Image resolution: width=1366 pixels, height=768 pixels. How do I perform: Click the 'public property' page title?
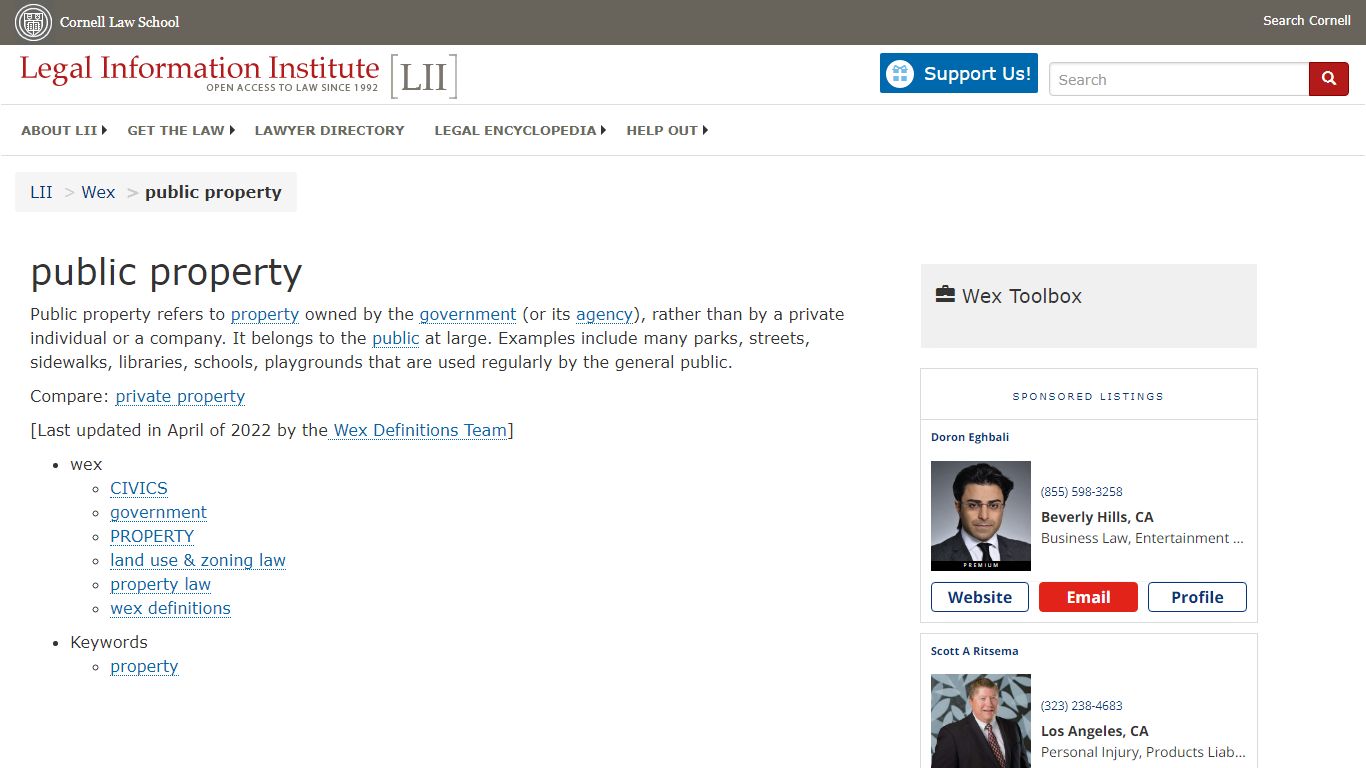click(166, 272)
